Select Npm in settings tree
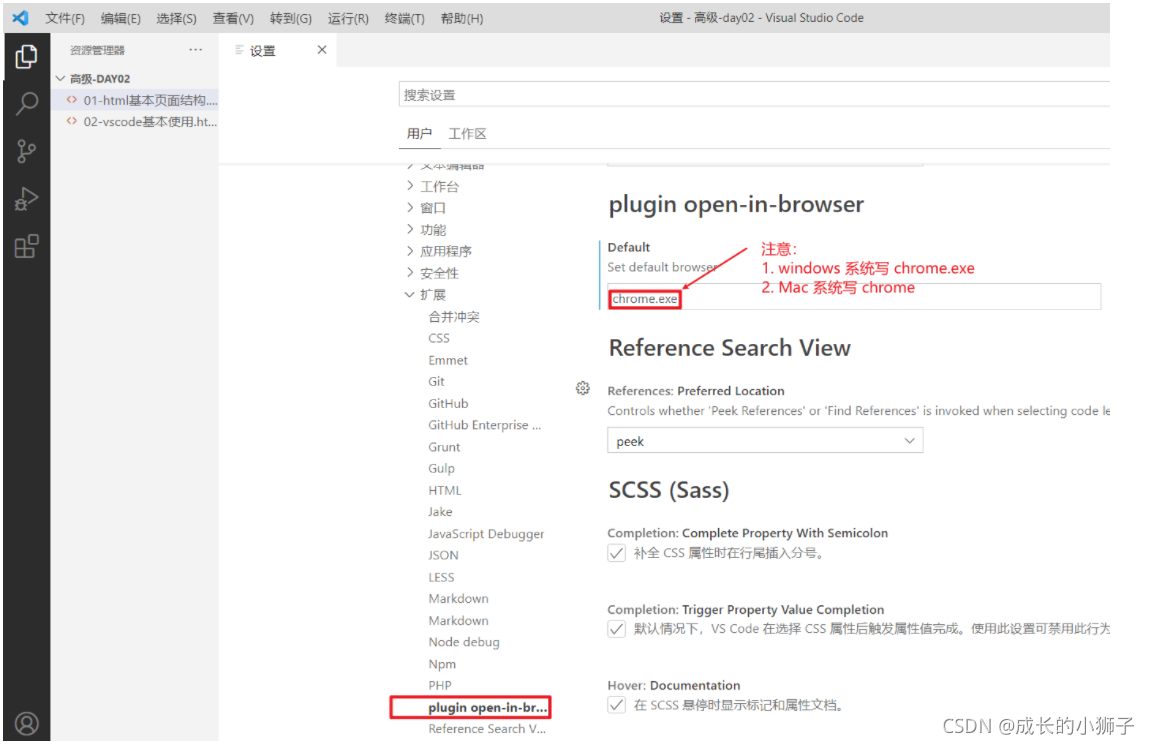The height and width of the screenshot is (744, 1149). [x=442, y=664]
